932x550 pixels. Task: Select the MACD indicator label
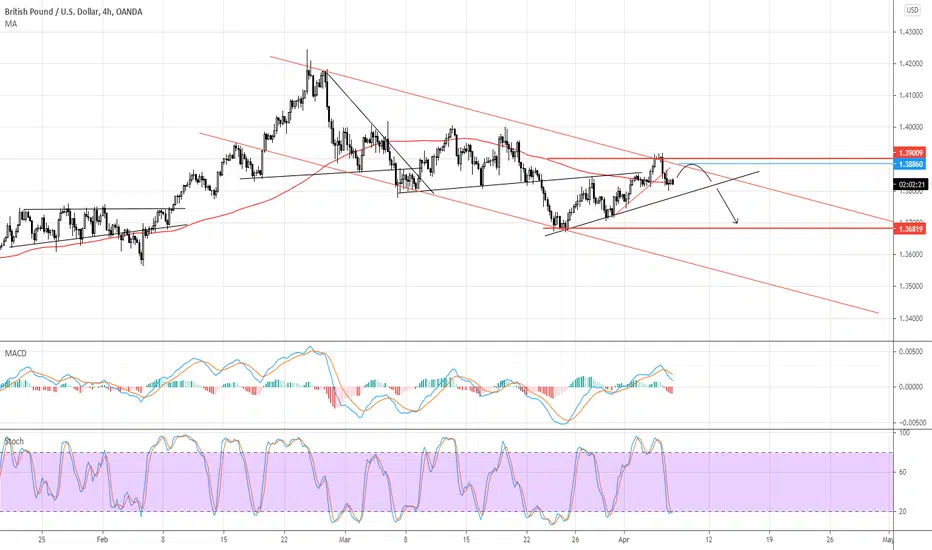pos(15,353)
